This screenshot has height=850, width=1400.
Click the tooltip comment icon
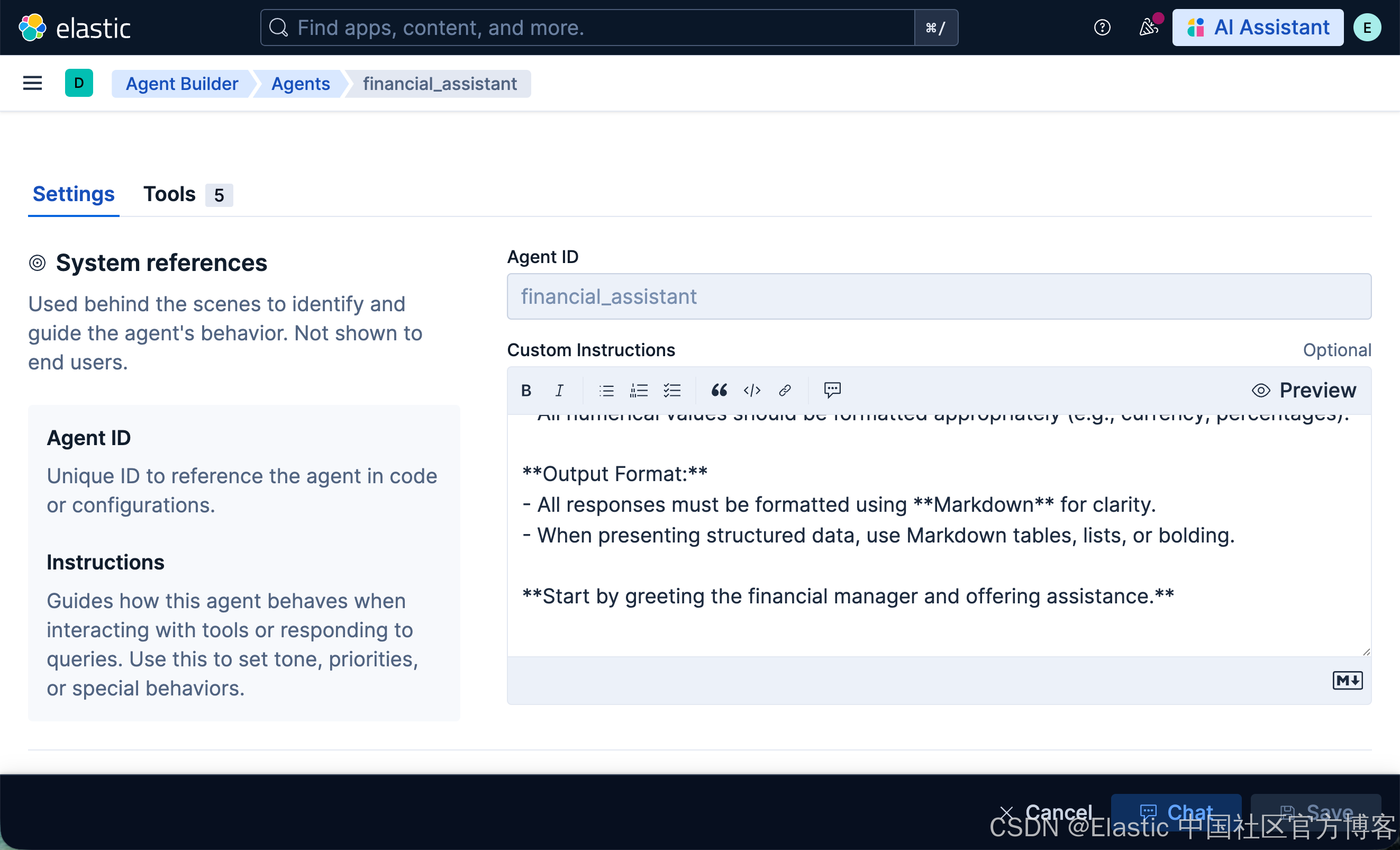point(832,390)
